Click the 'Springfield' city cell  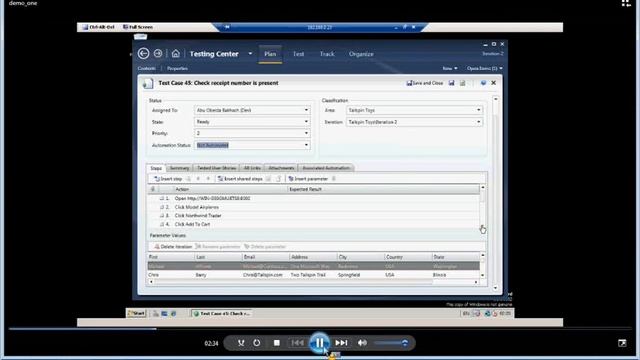click(360, 275)
